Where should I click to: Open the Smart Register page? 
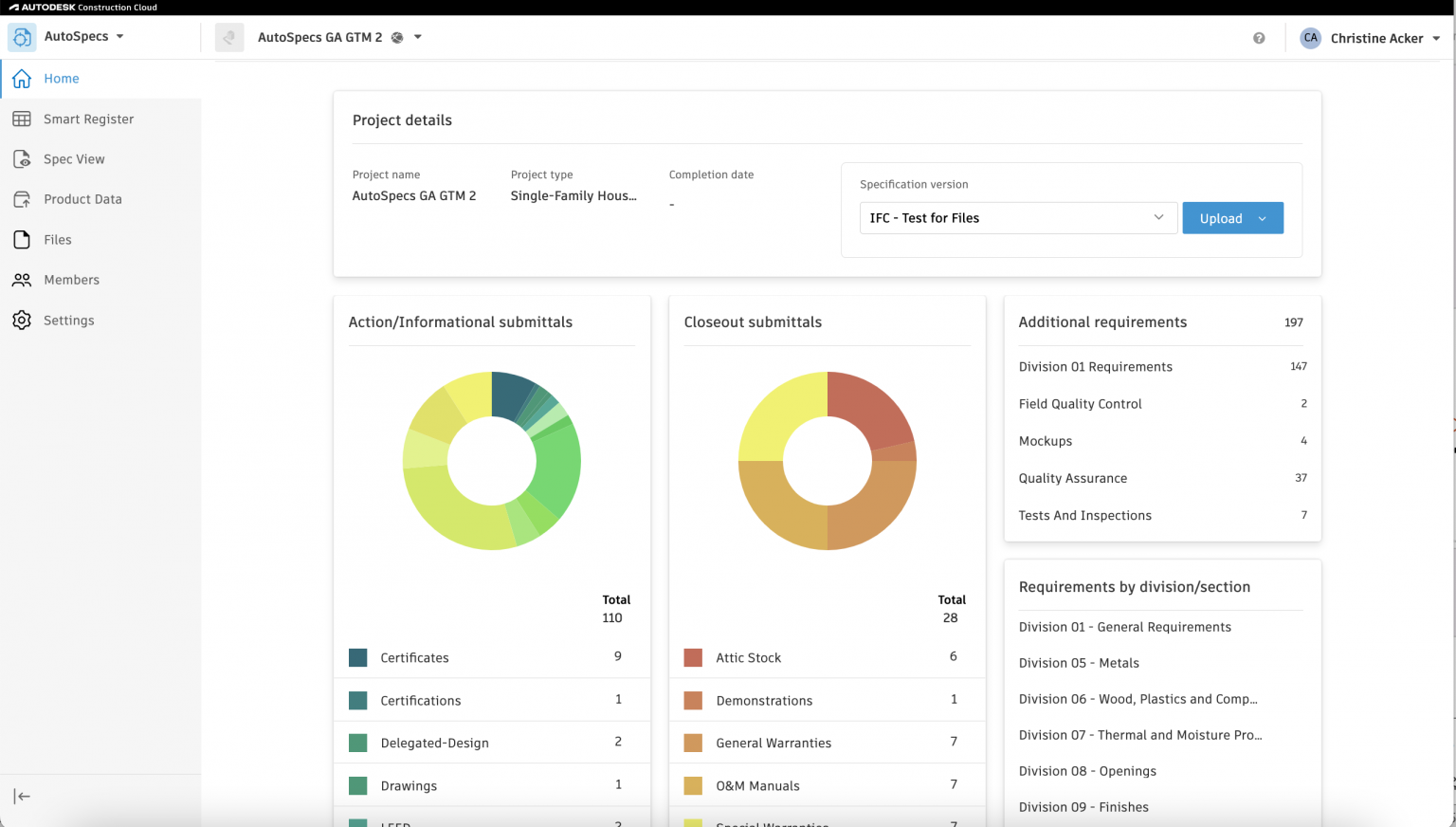89,119
